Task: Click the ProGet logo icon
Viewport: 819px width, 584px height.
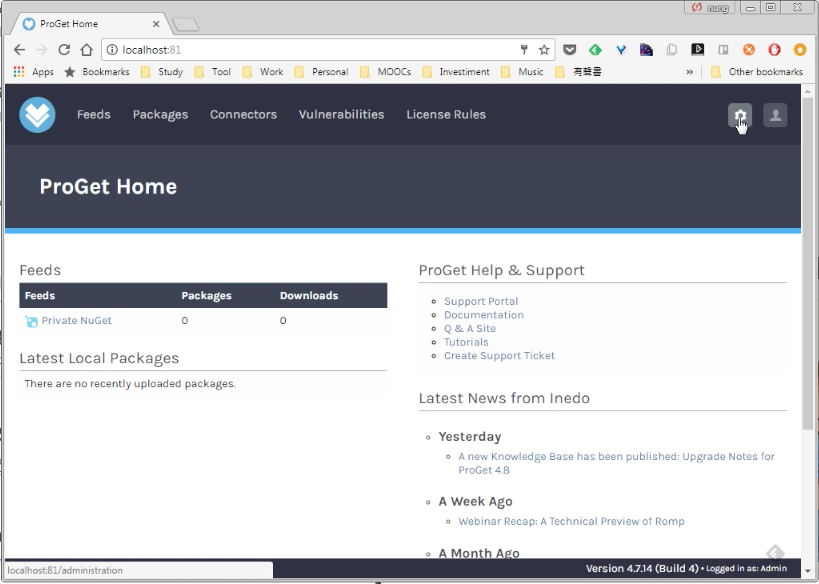Action: tap(37, 115)
